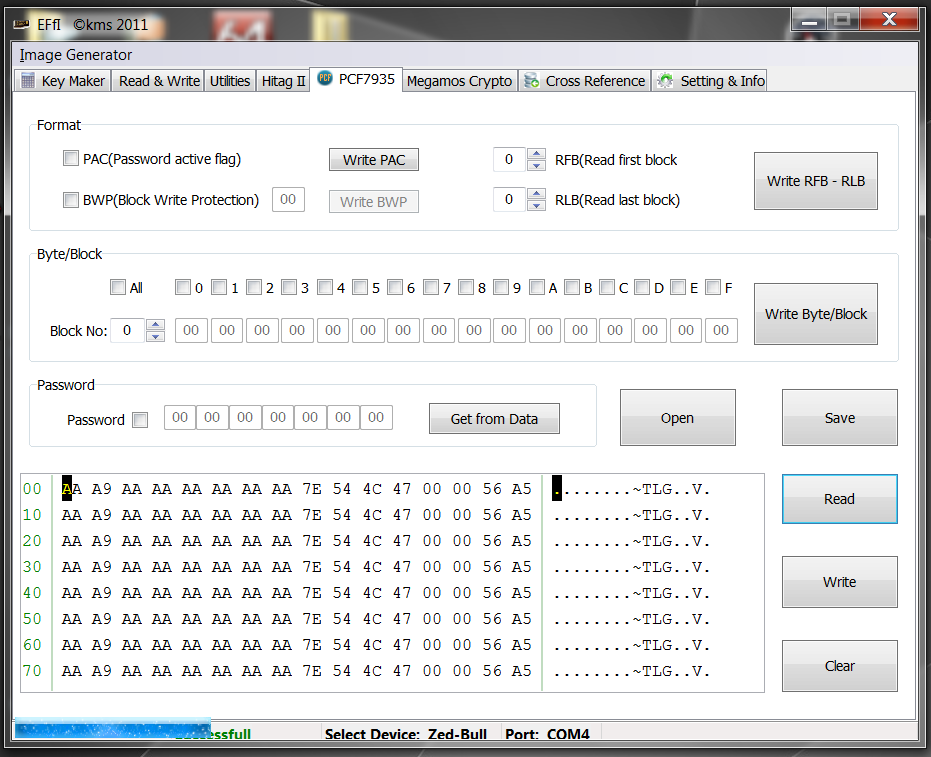Screen dimensions: 931x757
Task: Click the Clear button
Action: pos(840,666)
